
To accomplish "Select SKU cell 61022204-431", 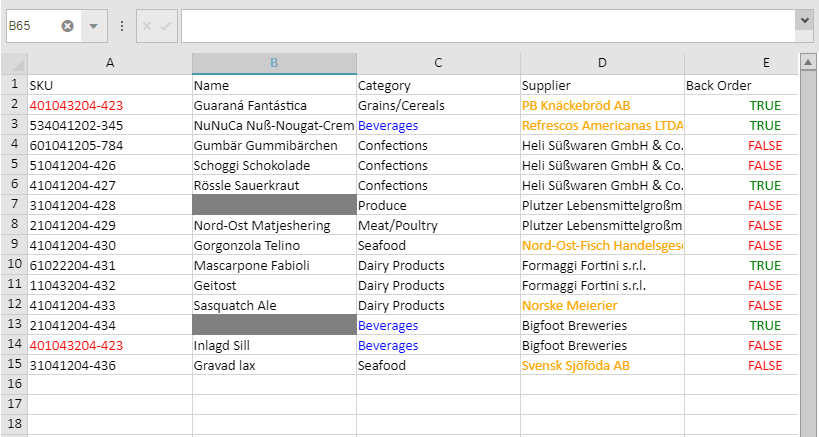I will coord(110,265).
